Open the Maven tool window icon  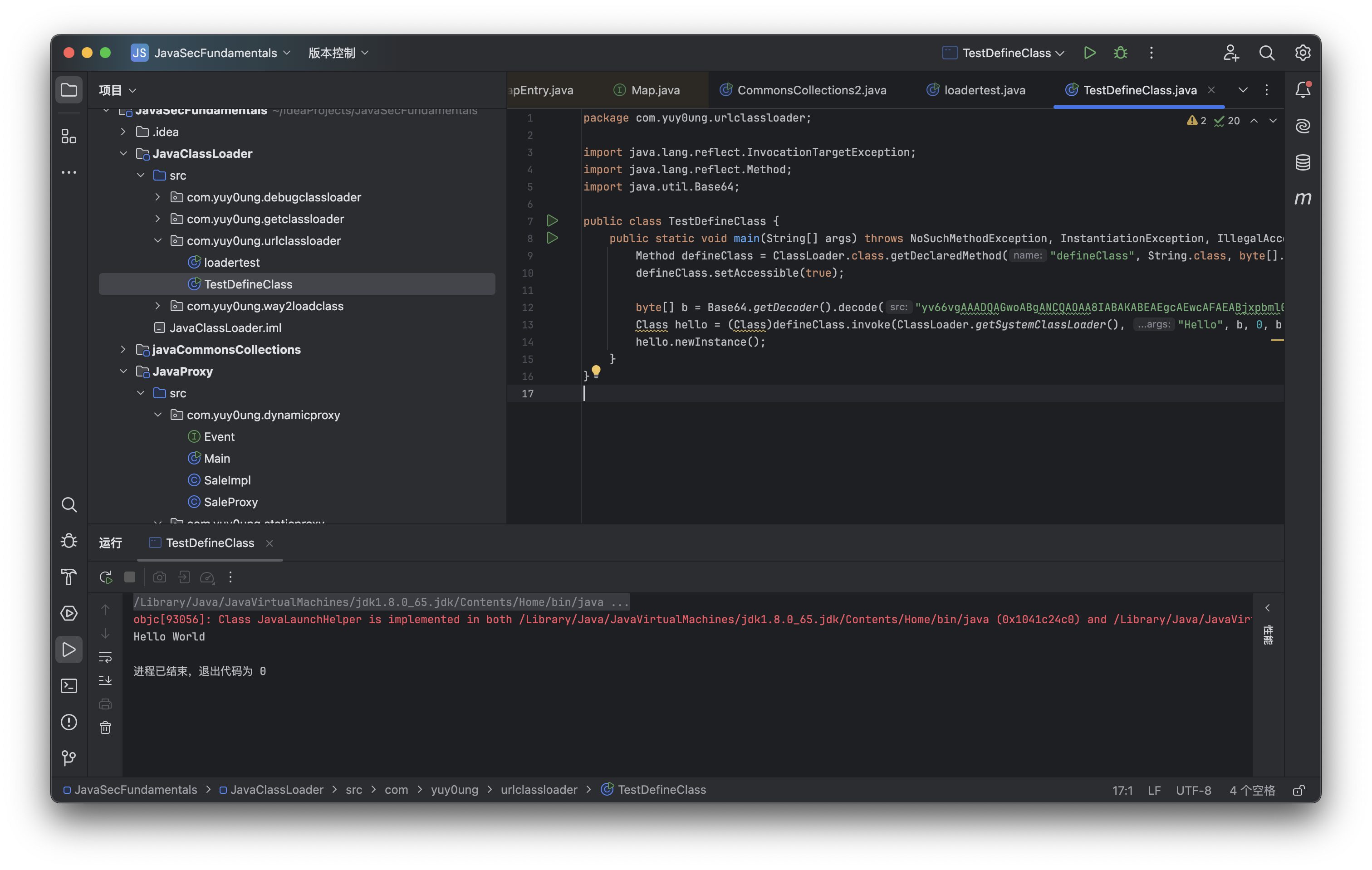pyautogui.click(x=1303, y=199)
